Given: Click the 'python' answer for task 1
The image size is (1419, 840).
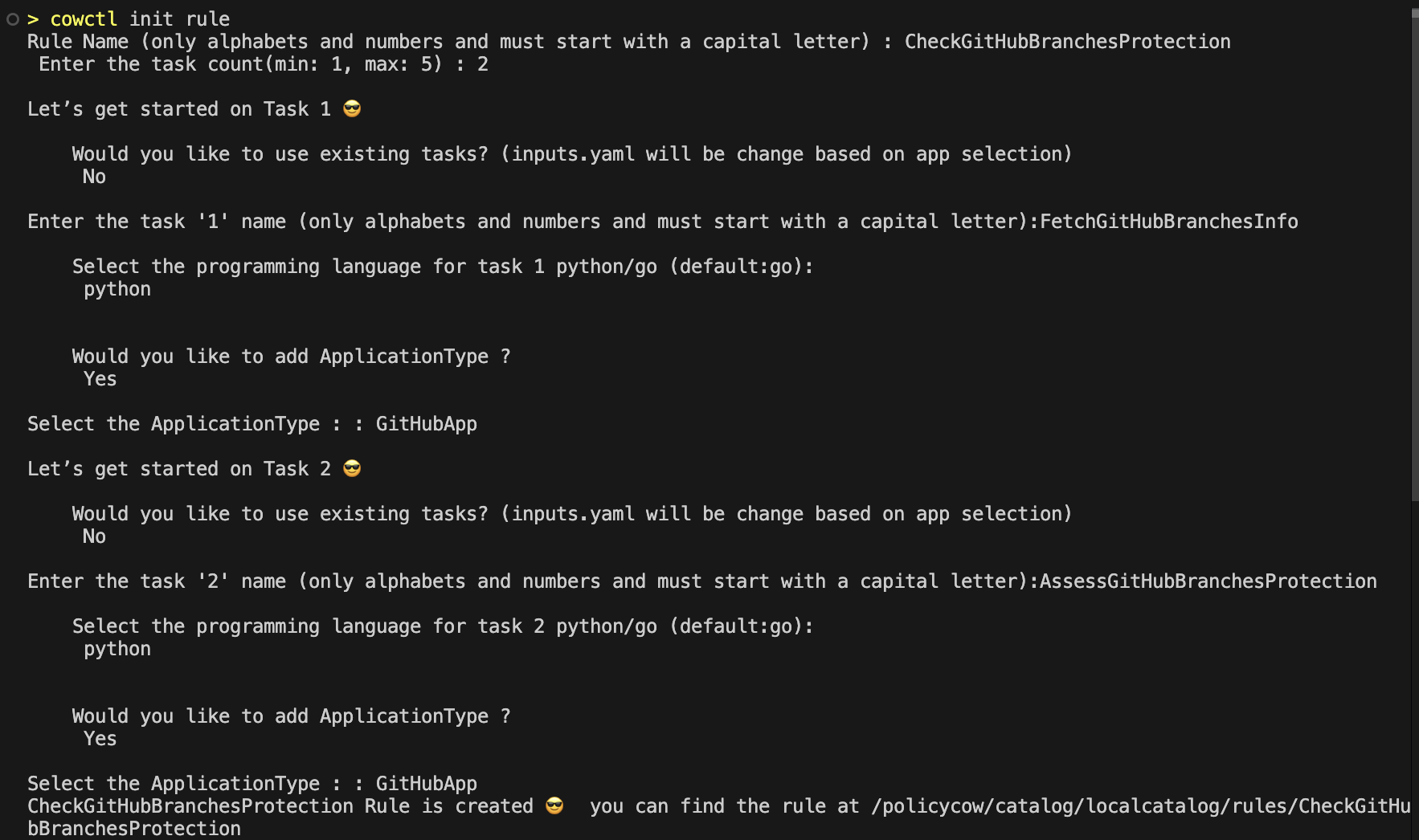Looking at the screenshot, I should pos(117,289).
